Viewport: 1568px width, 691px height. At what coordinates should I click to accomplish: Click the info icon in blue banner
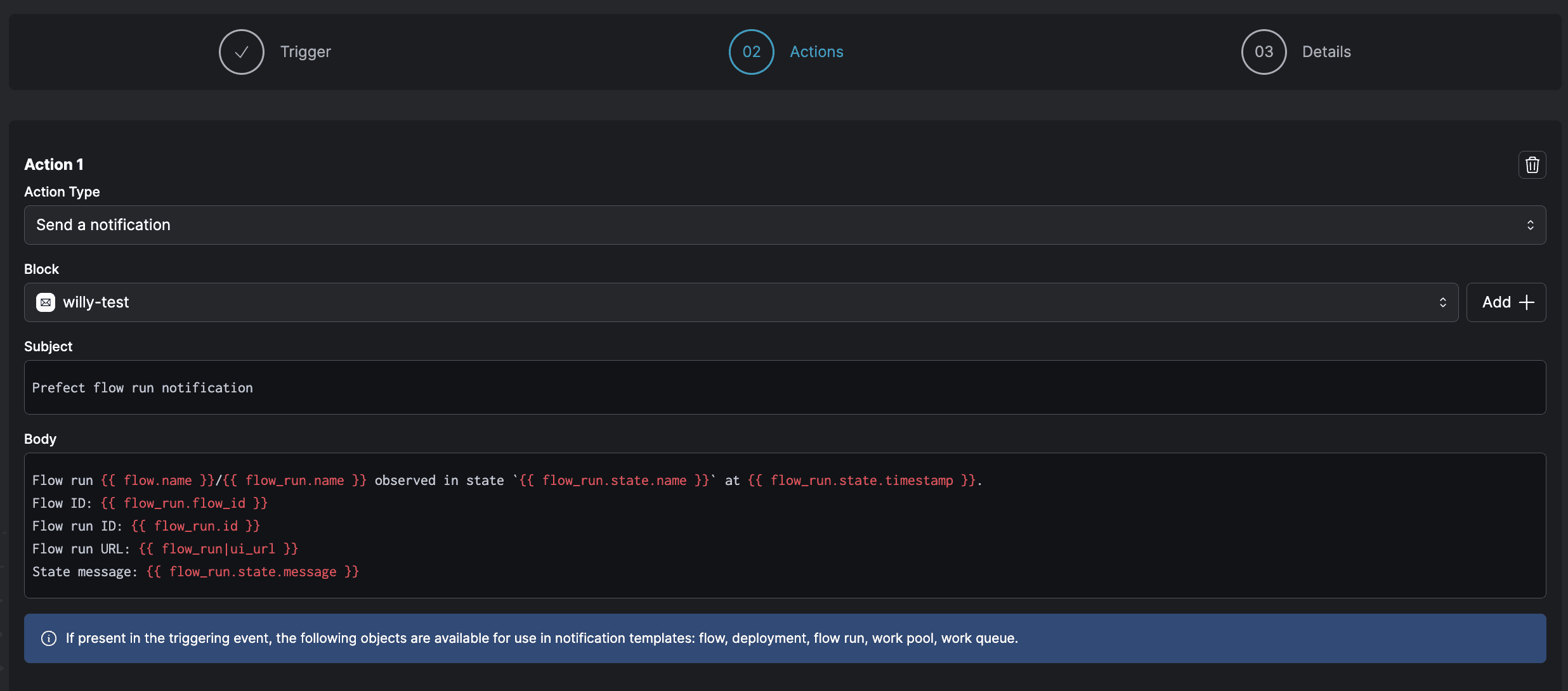coord(49,638)
